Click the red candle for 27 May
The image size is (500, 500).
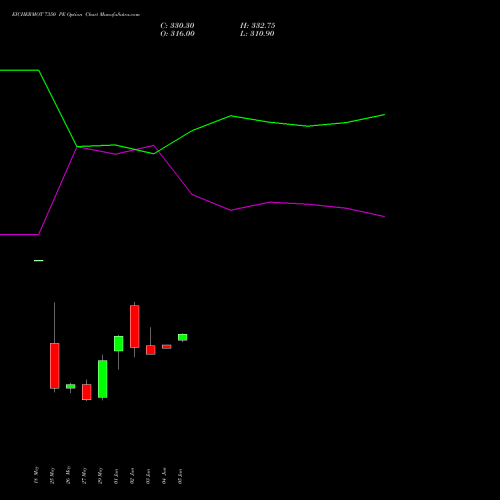tap(87, 392)
